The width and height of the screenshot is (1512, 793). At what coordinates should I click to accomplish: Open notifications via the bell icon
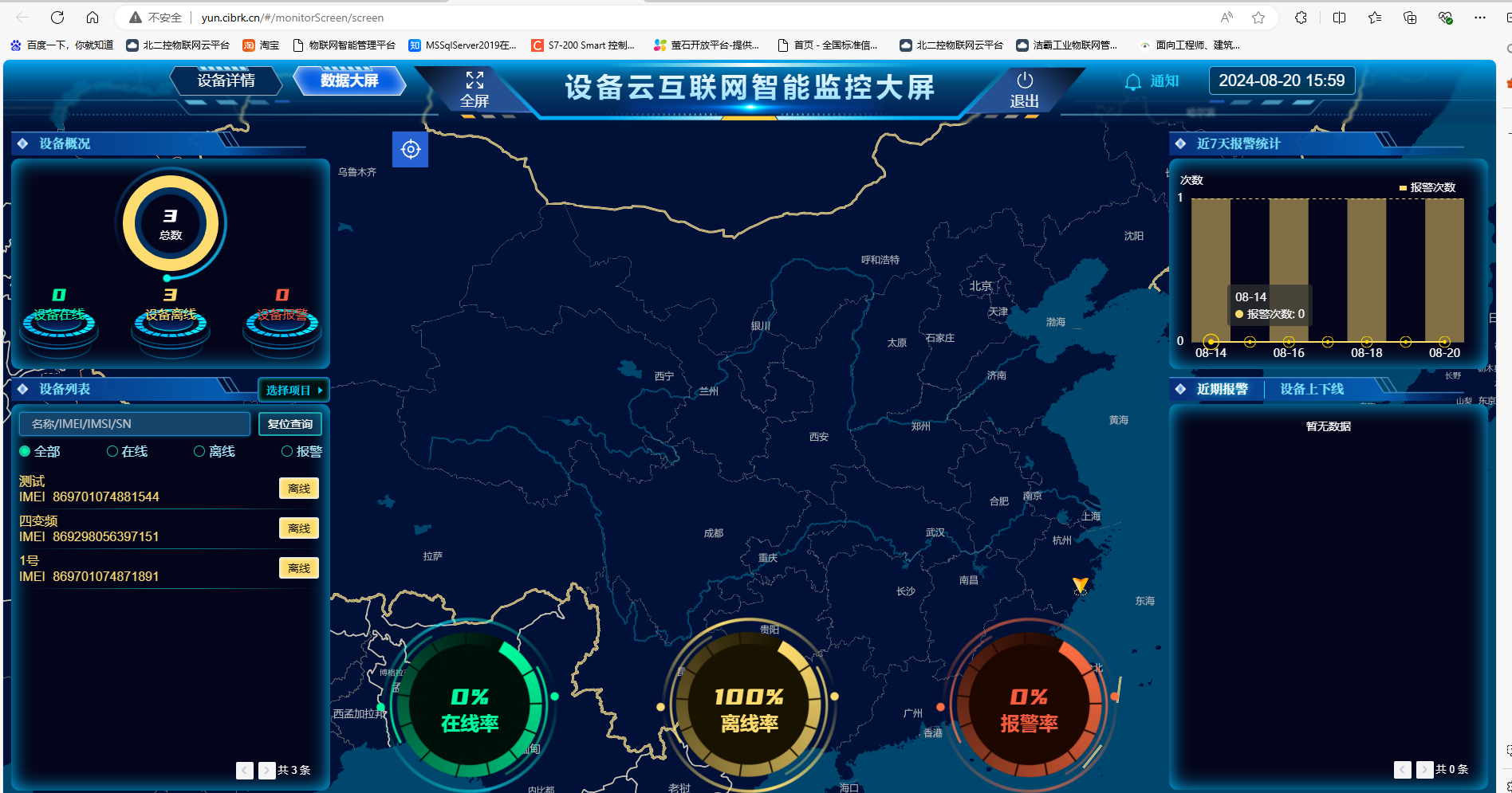(1132, 82)
